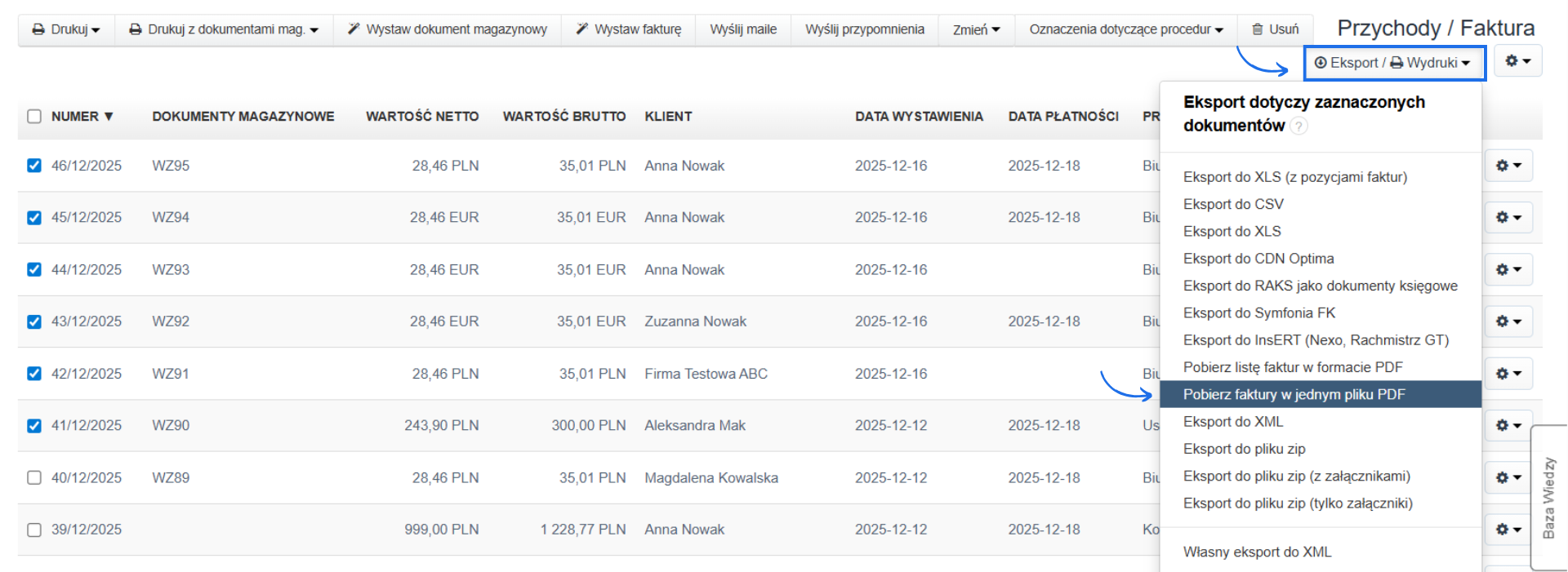1568x572 pixels.
Task: Click the Wyślij przypomnienia button
Action: [864, 29]
